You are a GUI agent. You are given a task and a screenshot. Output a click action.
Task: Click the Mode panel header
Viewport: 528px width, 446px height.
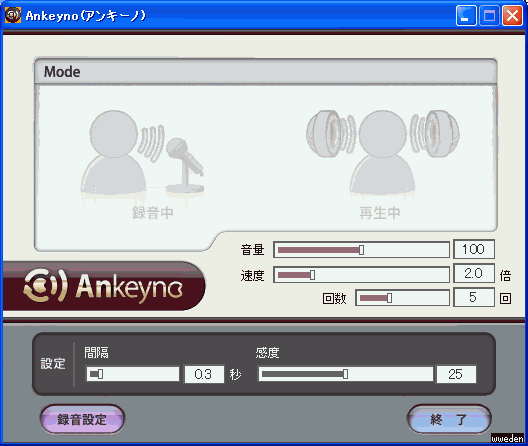(265, 72)
